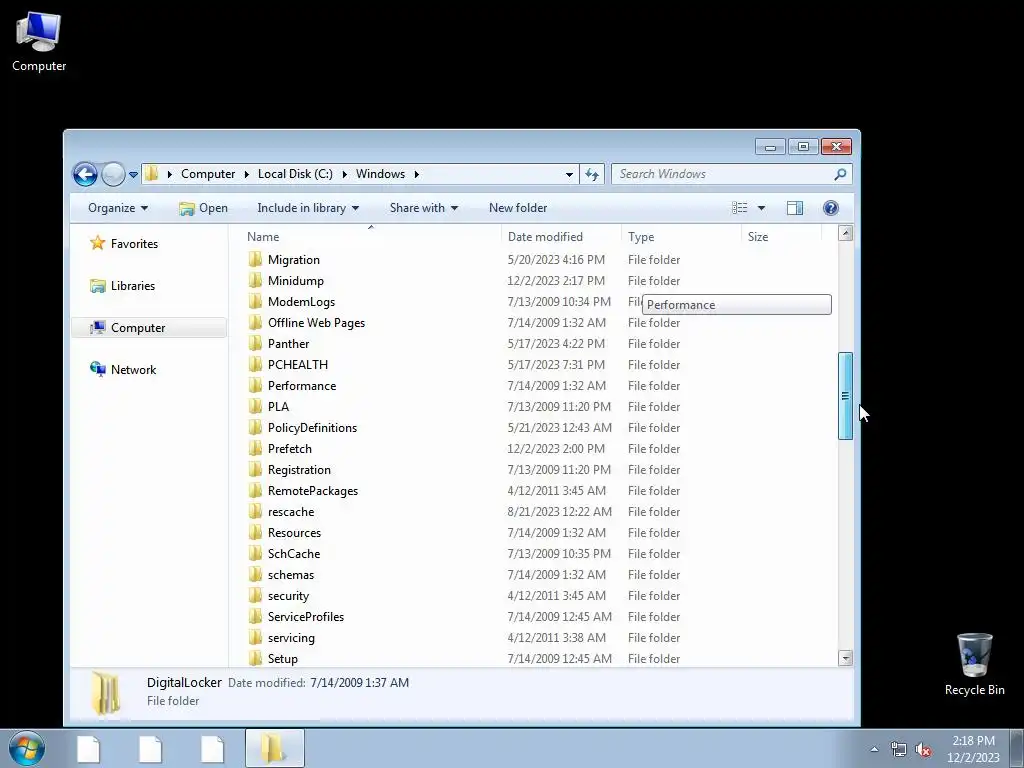Click the PCHEALTH folder icon

pyautogui.click(x=255, y=364)
